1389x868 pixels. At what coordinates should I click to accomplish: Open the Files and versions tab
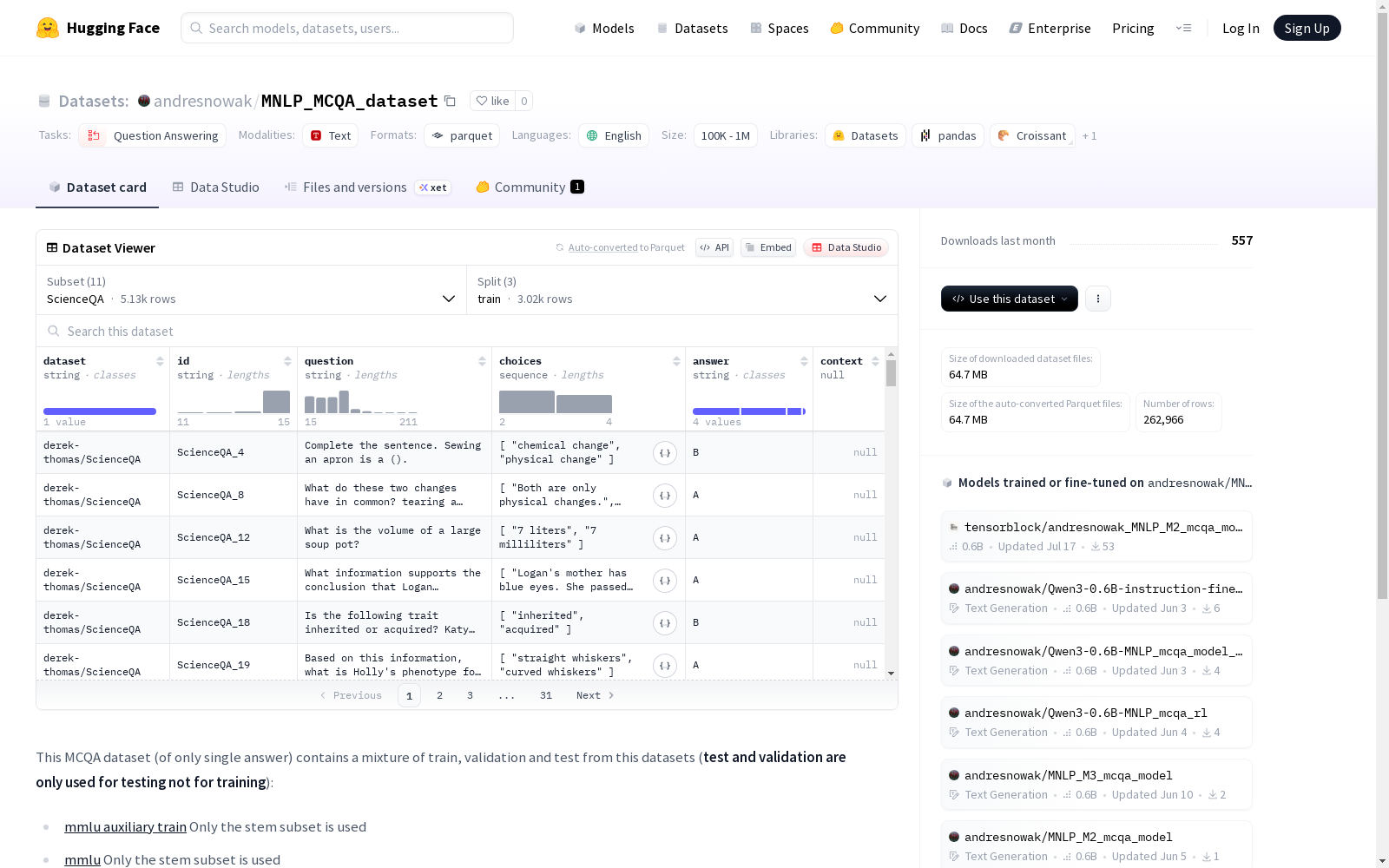click(368, 187)
